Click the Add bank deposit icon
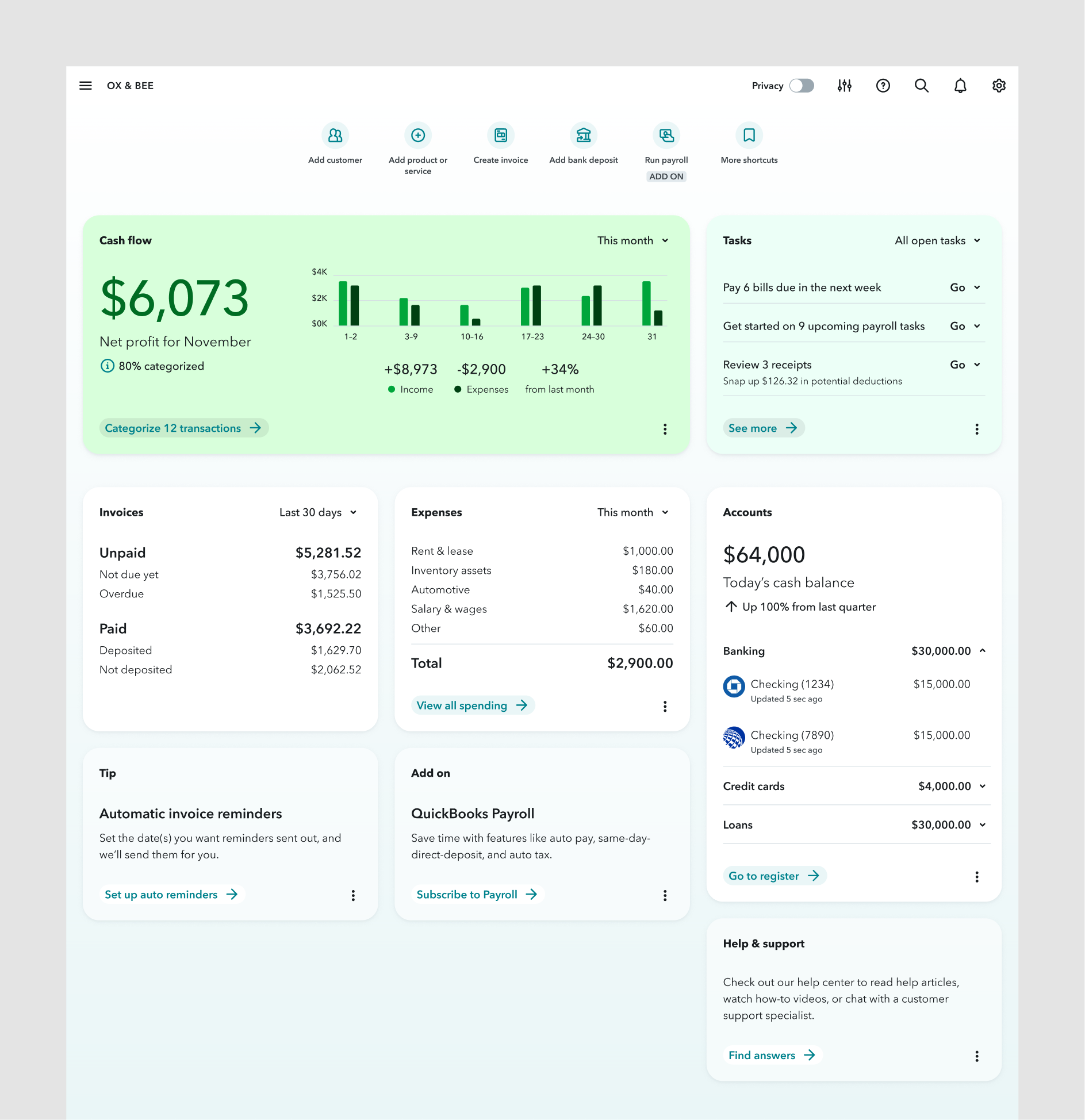This screenshot has width=1085, height=1120. [583, 136]
